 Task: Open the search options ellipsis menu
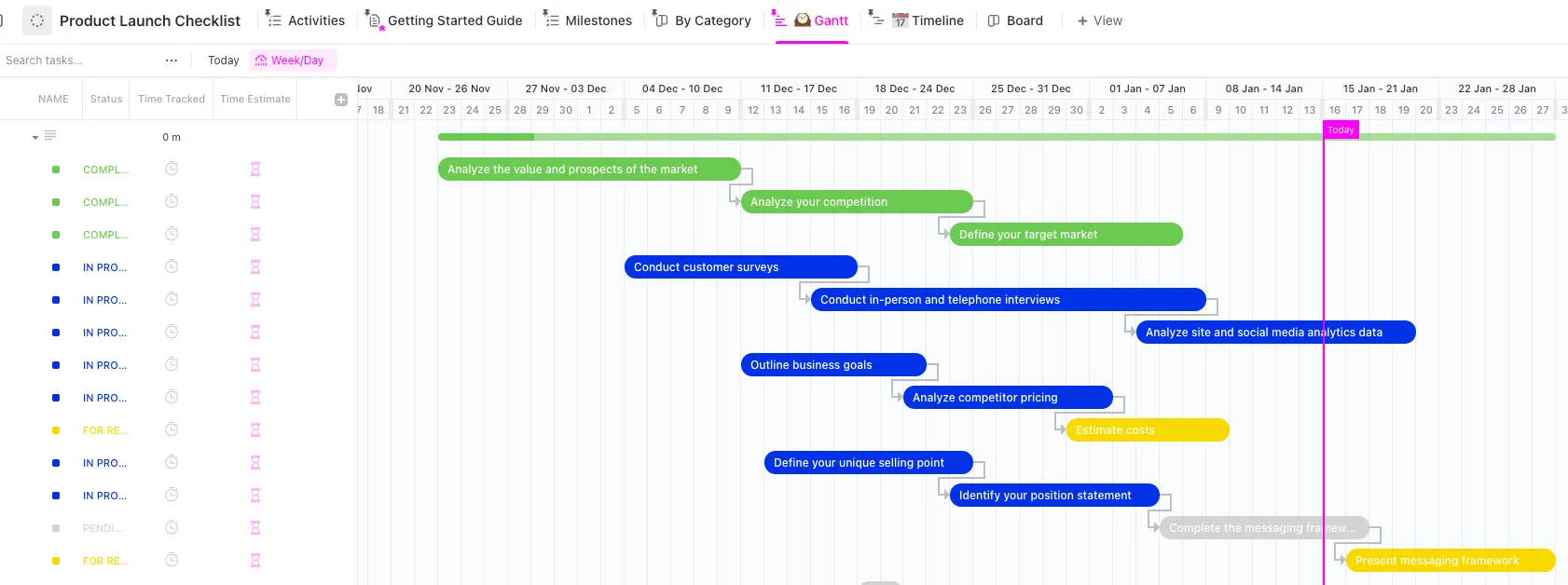tap(172, 61)
